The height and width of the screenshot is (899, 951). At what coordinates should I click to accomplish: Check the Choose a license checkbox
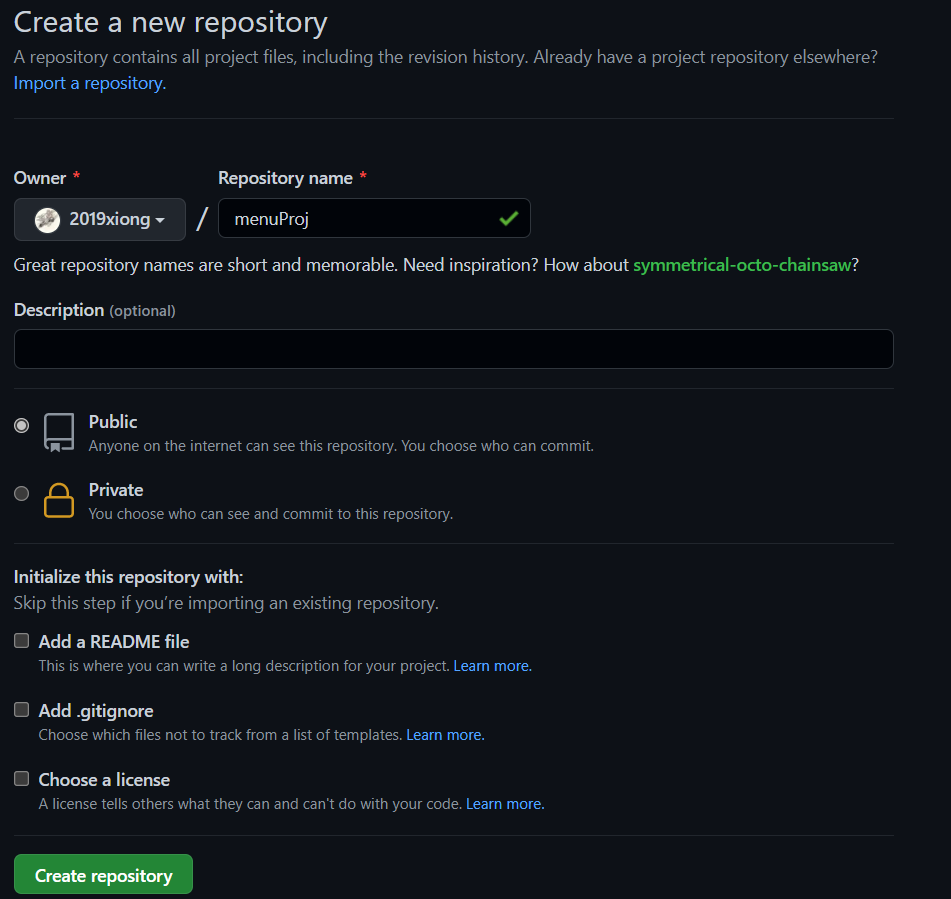click(21, 778)
